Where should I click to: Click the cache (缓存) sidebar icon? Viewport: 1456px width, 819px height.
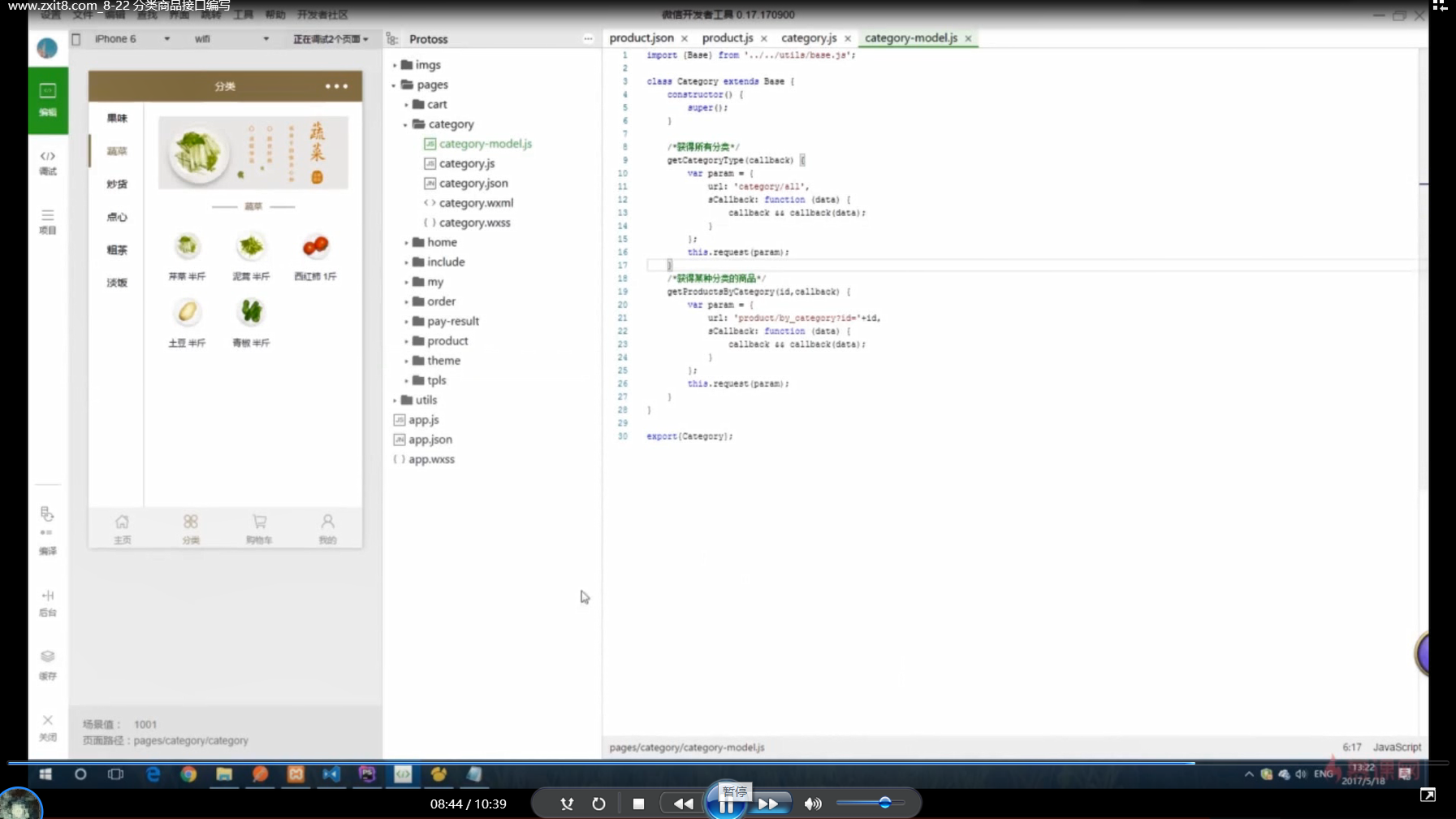pos(48,665)
